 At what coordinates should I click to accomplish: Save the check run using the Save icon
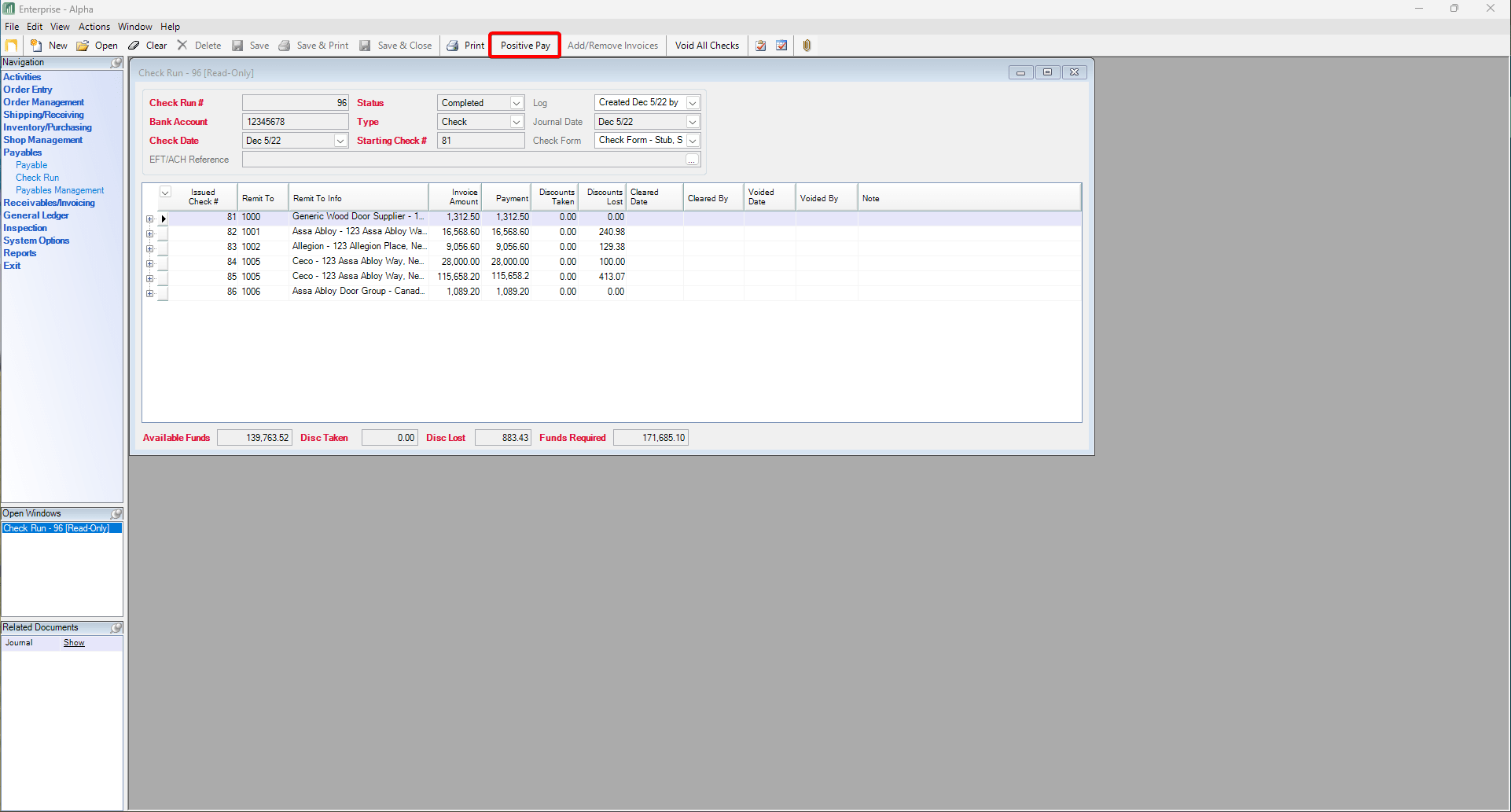point(237,45)
